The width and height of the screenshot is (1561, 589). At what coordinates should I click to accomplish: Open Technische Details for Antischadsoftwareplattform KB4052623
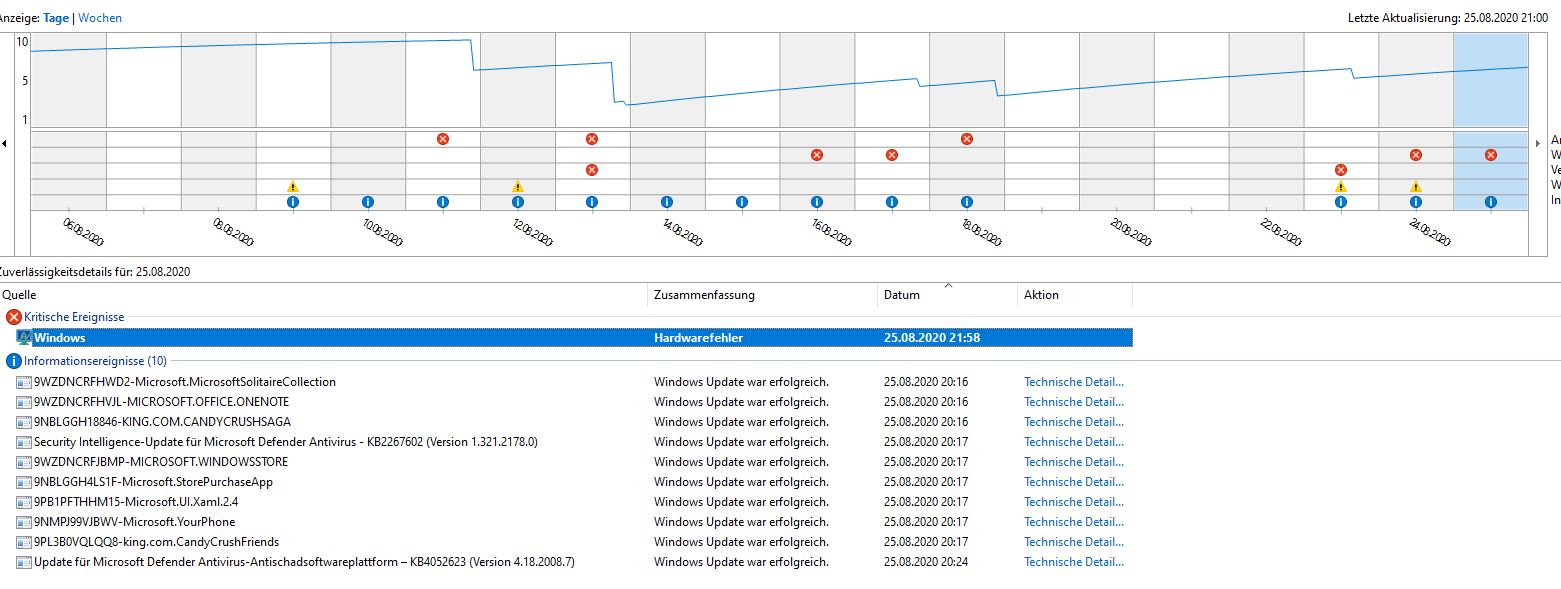(1074, 562)
